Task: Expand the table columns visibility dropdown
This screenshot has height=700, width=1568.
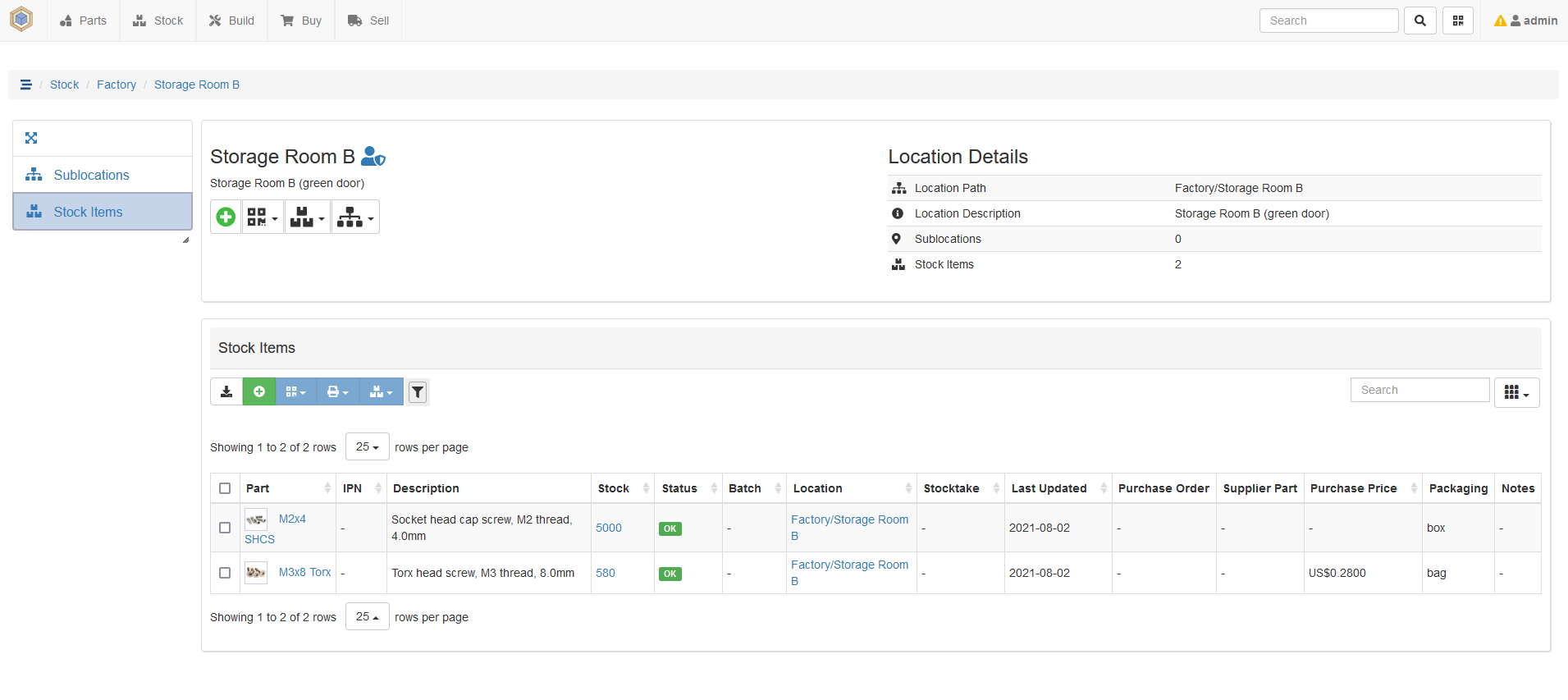Action: [1516, 393]
